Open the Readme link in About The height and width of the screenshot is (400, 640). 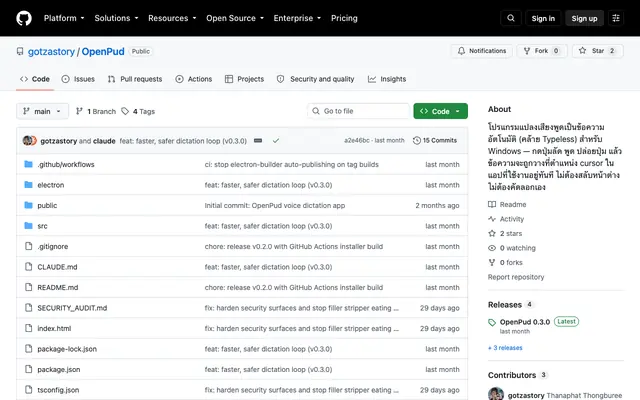coord(507,204)
